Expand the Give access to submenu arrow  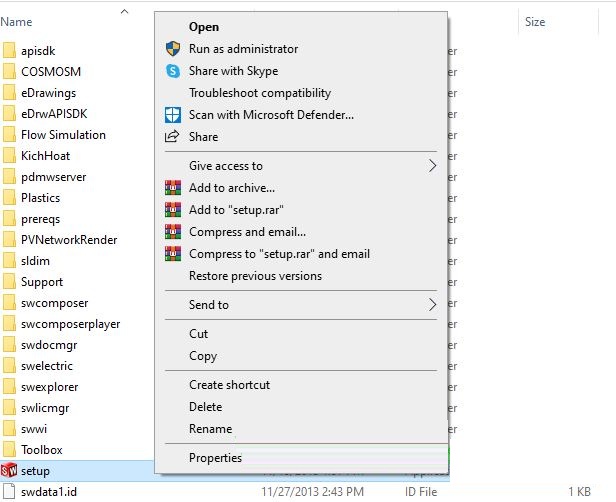tap(432, 166)
